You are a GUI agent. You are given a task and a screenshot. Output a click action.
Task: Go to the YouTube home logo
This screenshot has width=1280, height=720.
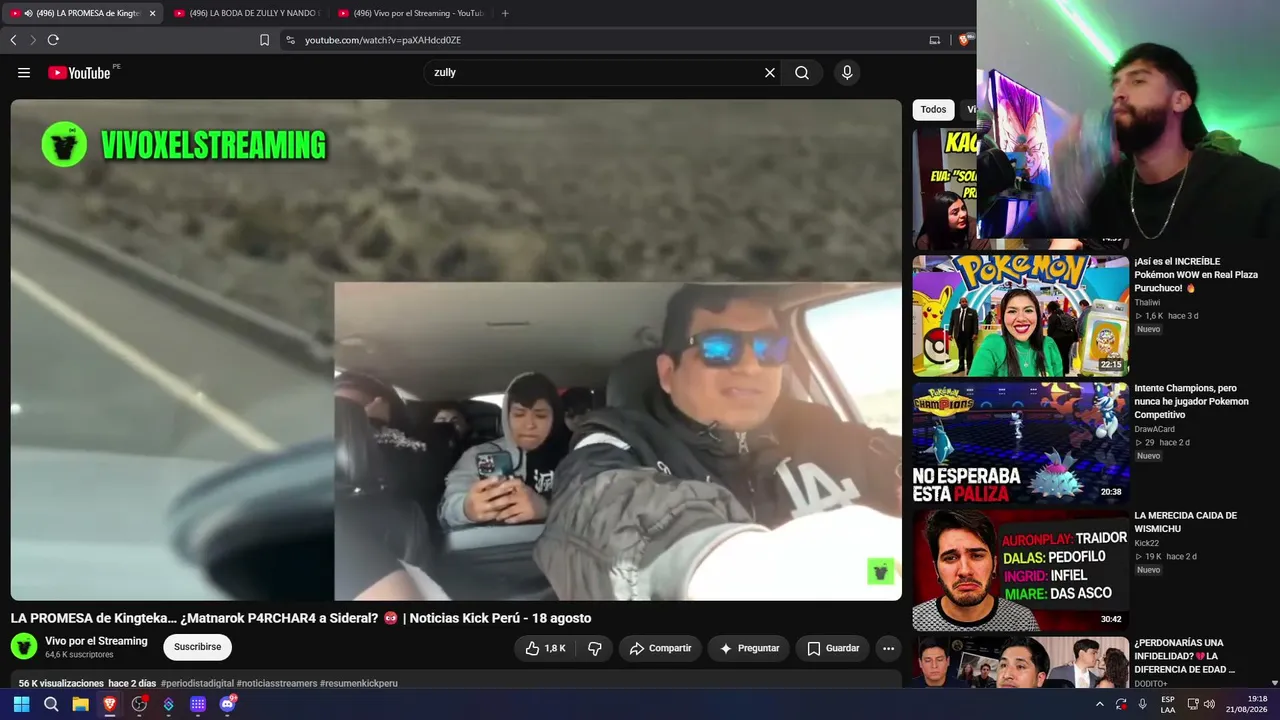[x=80, y=73]
